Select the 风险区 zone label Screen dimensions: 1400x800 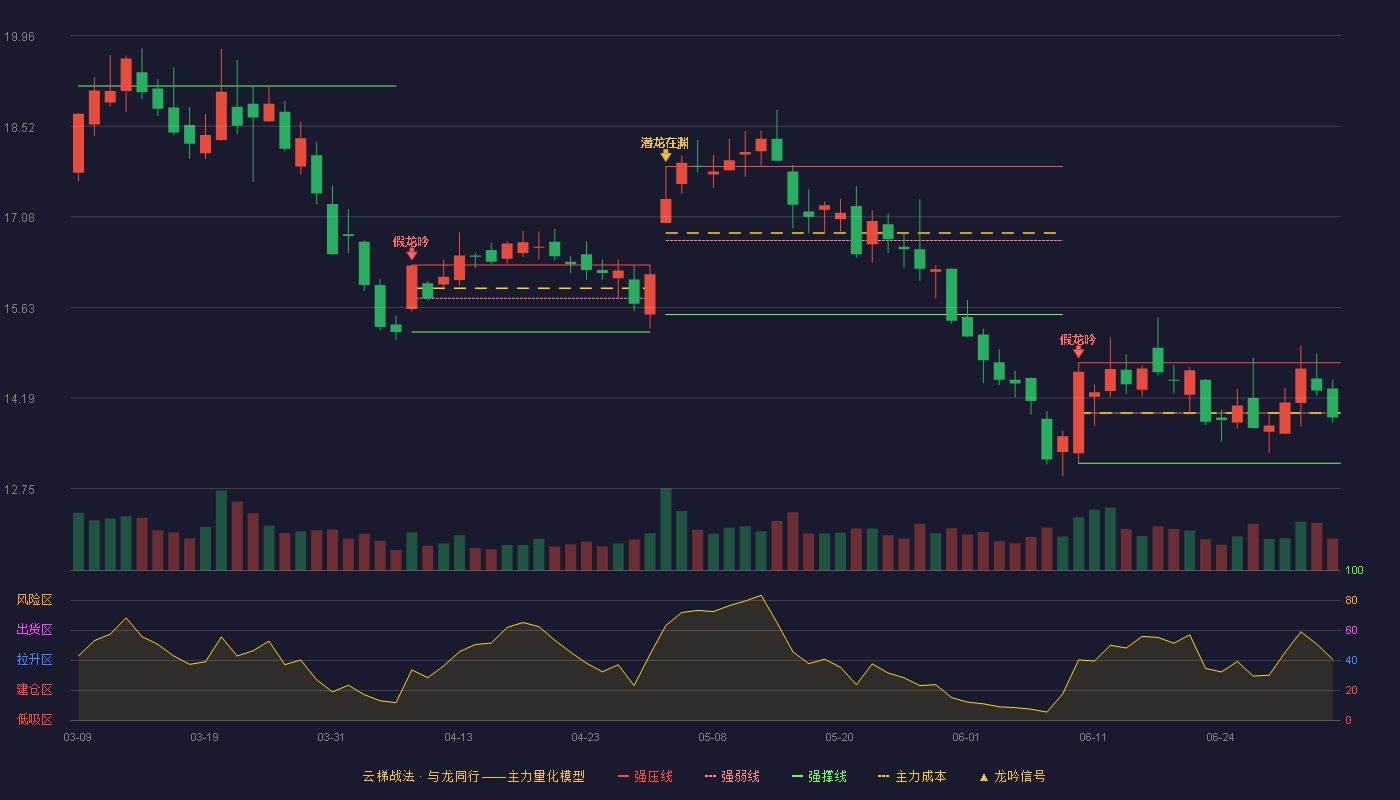pyautogui.click(x=34, y=600)
